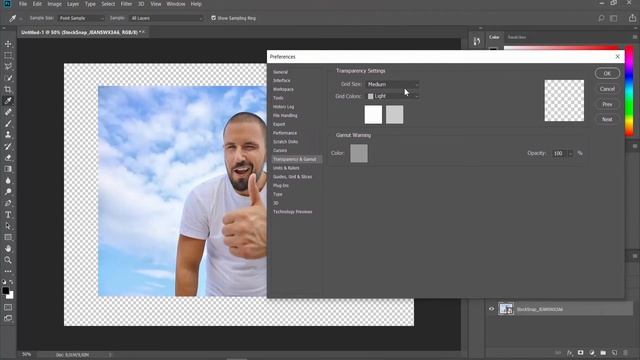
Task: Toggle Show Sampling Ring checkbox
Action: pos(213,18)
